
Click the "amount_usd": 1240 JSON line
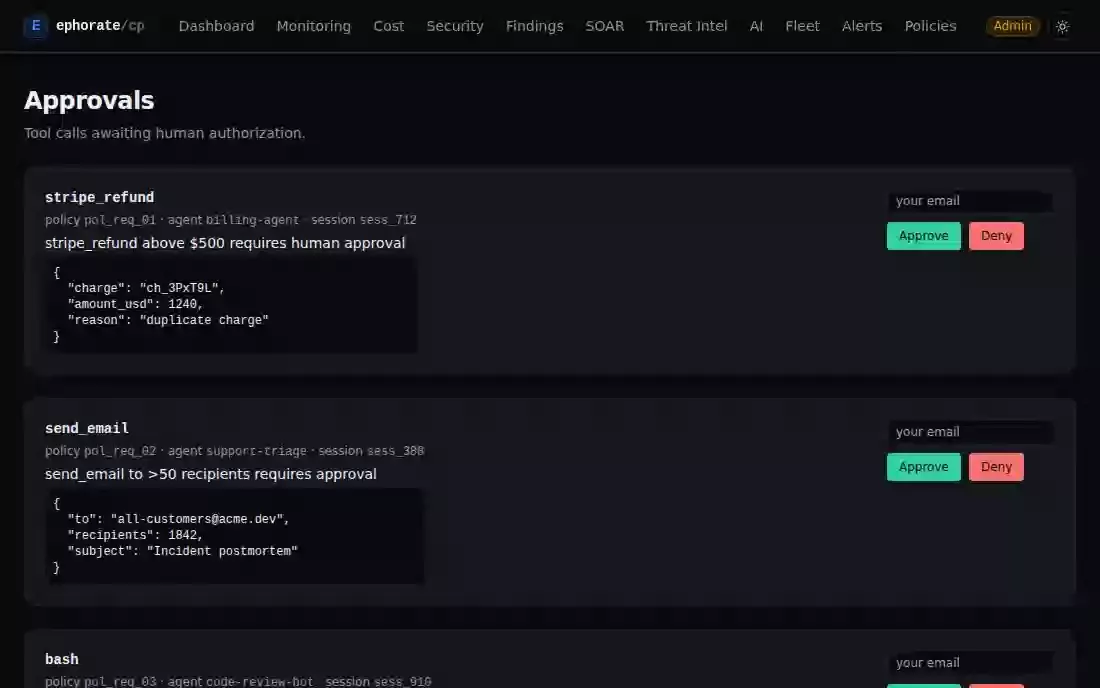[x=135, y=304]
